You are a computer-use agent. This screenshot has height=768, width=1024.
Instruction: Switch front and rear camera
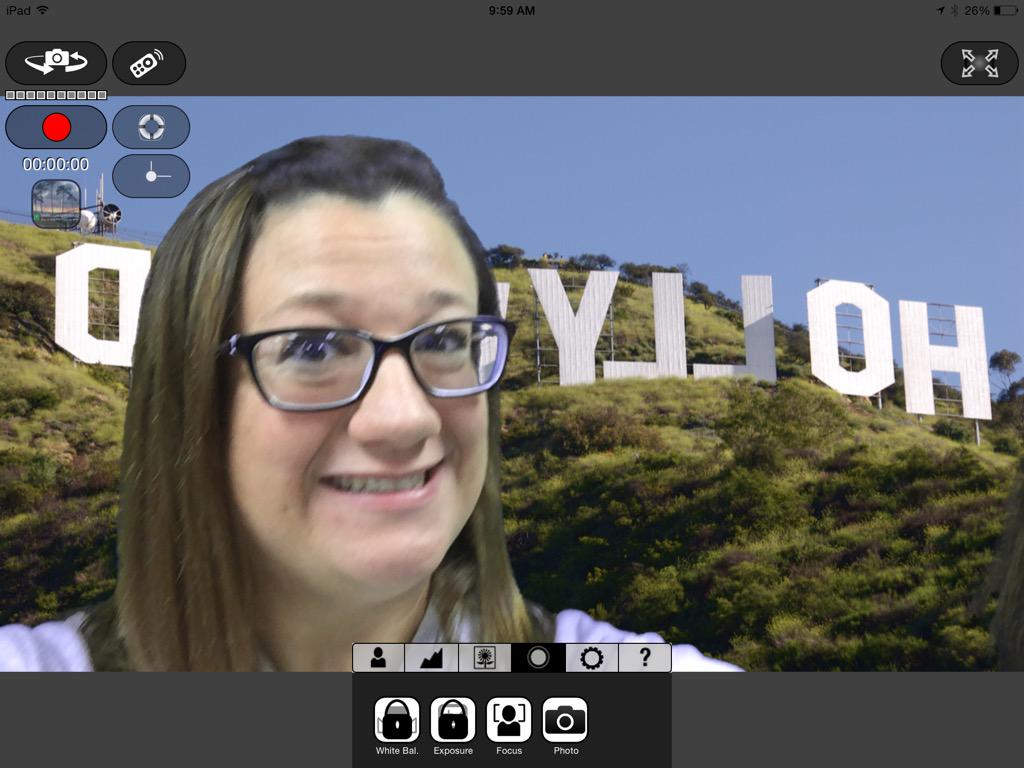tap(56, 63)
